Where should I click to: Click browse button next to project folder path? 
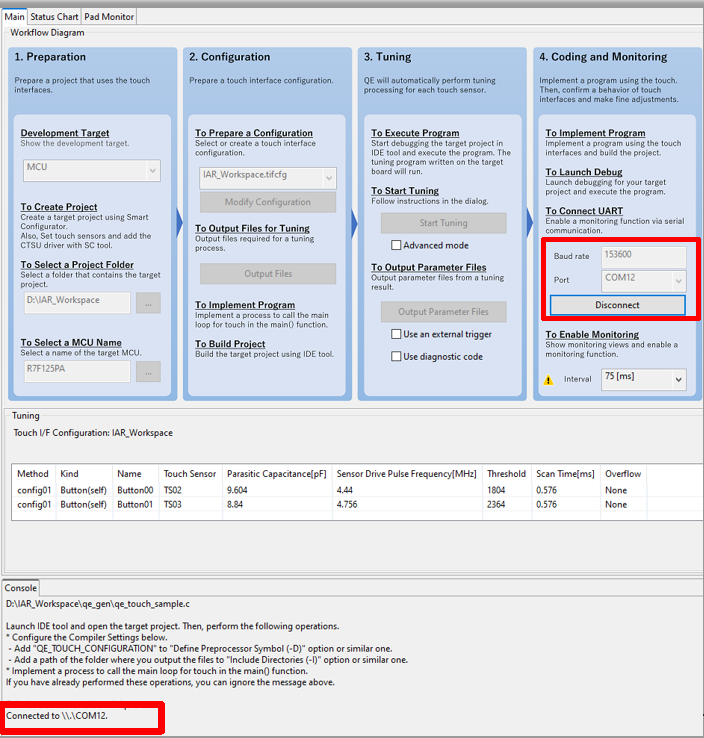pos(148,301)
